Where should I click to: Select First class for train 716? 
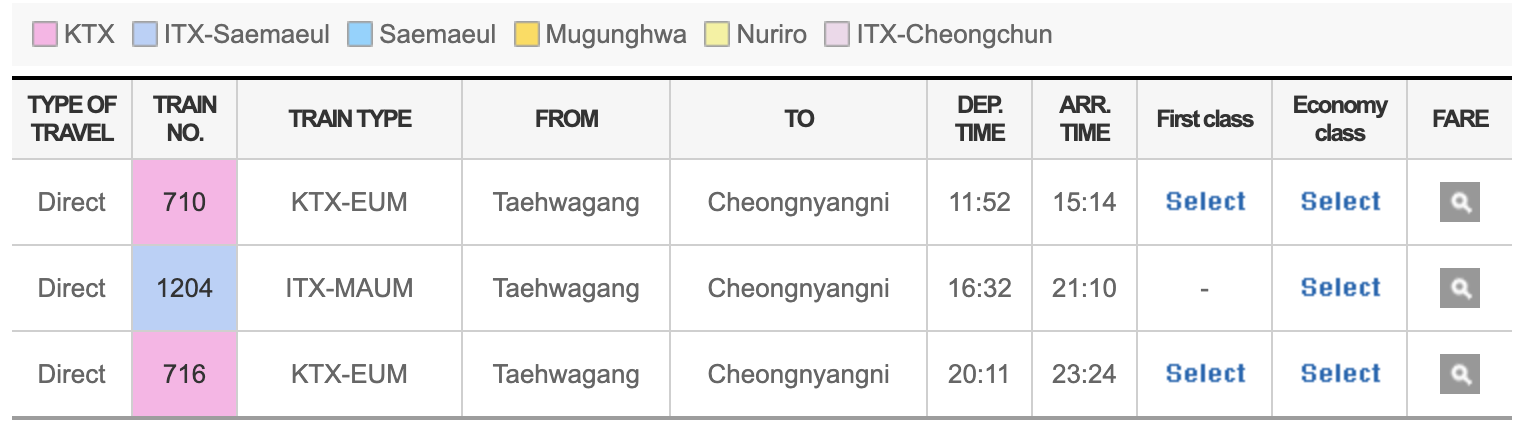(x=1205, y=374)
